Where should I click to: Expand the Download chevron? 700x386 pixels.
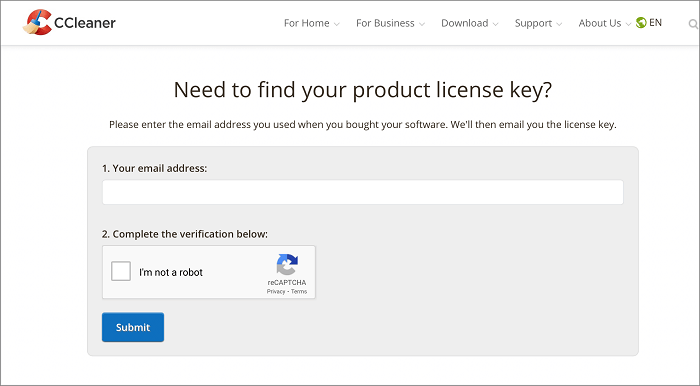coord(496,24)
